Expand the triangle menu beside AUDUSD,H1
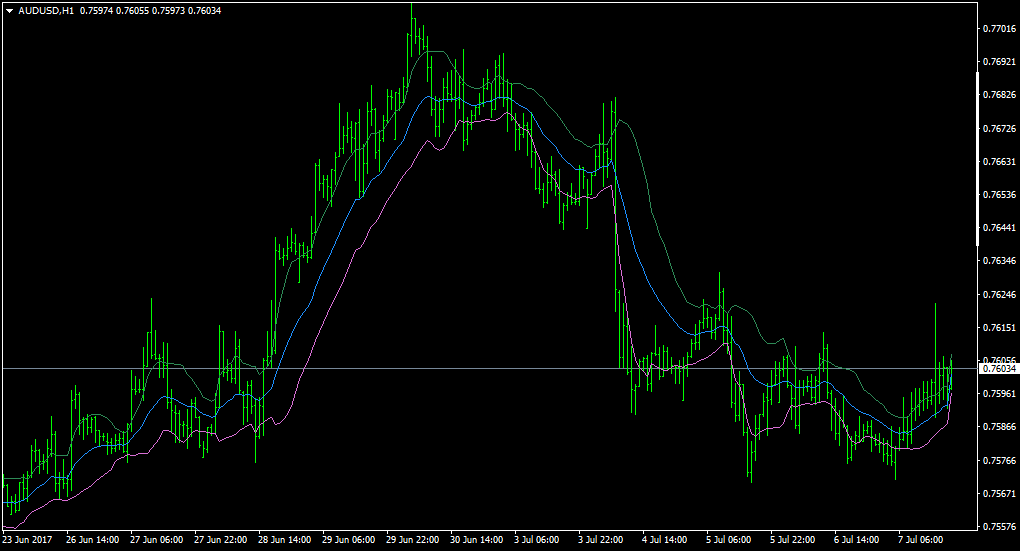The image size is (1020, 551). tap(9, 11)
